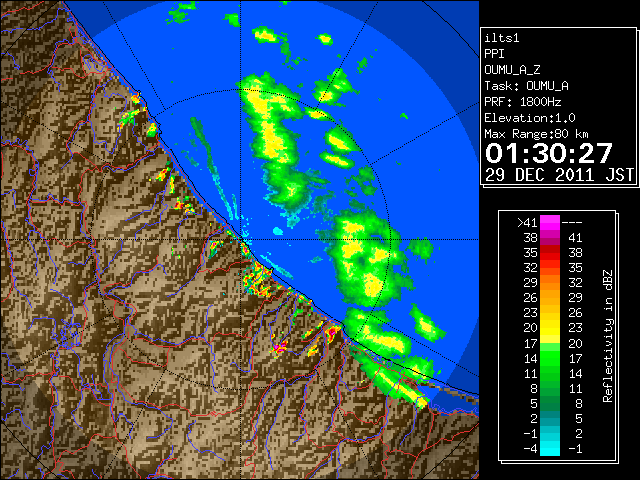Image resolution: width=640 pixels, height=480 pixels.
Task: Click the 'Reflectivity in dBZ' axis label
Action: [608, 336]
